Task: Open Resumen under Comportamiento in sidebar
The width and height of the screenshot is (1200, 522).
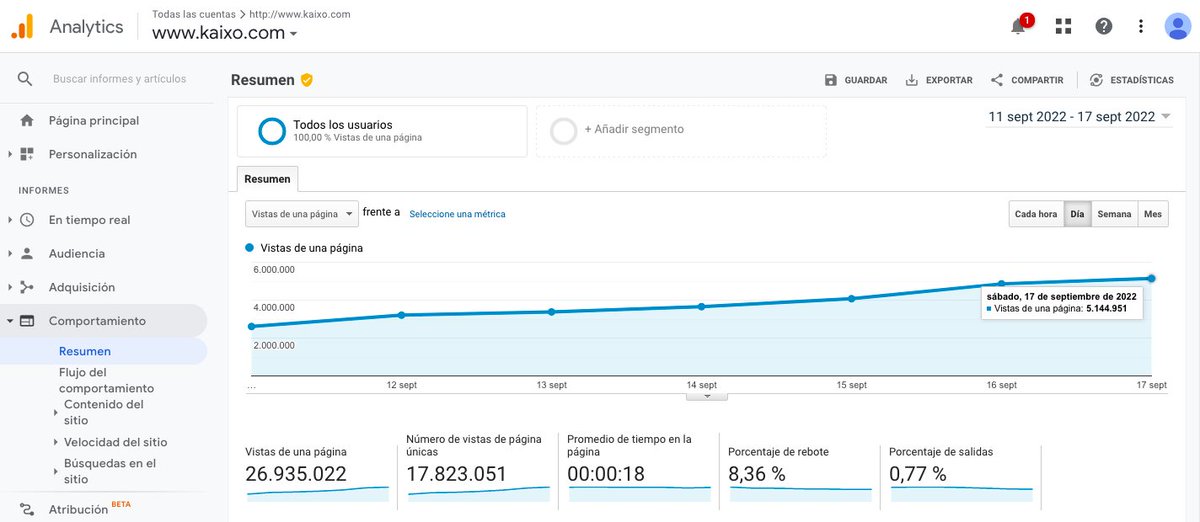Action: (85, 351)
